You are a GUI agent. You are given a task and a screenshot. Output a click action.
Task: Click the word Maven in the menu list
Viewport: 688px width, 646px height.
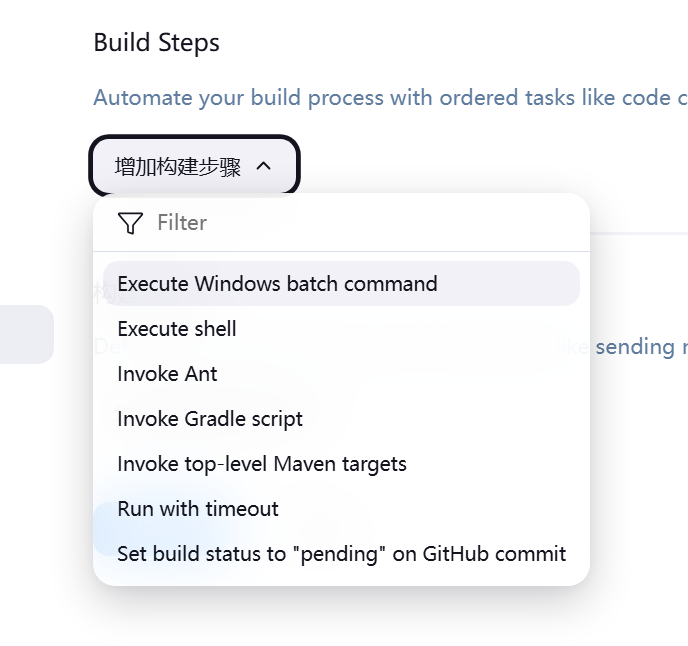click(305, 464)
